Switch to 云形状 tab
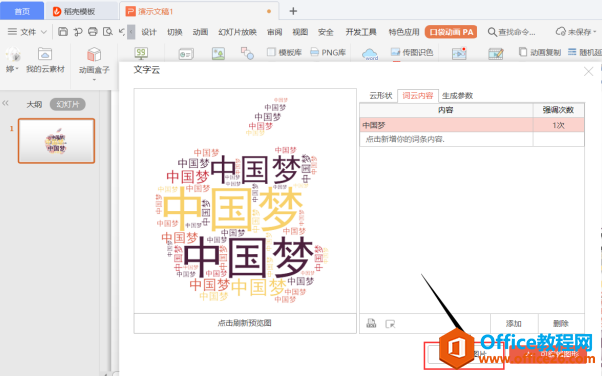Screen dimensions: 602x376 380,96
